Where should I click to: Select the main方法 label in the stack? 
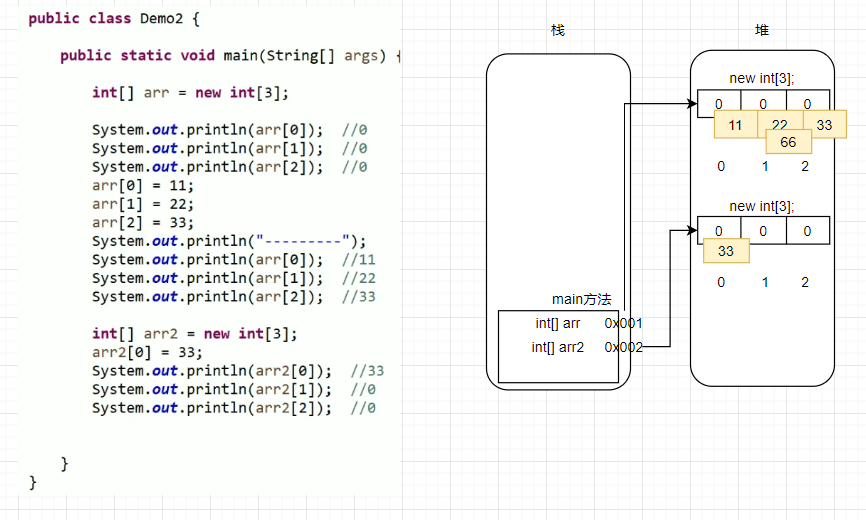point(581,300)
